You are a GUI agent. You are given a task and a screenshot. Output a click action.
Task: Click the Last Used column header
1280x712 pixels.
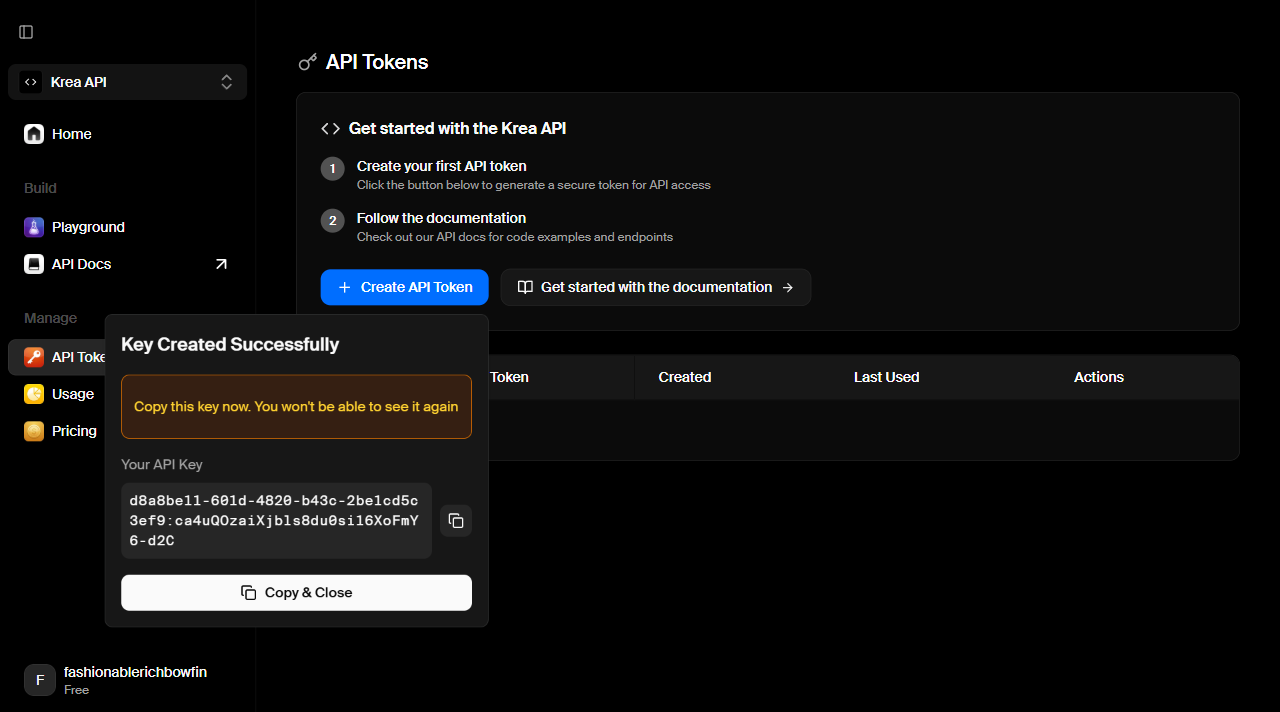coord(886,377)
